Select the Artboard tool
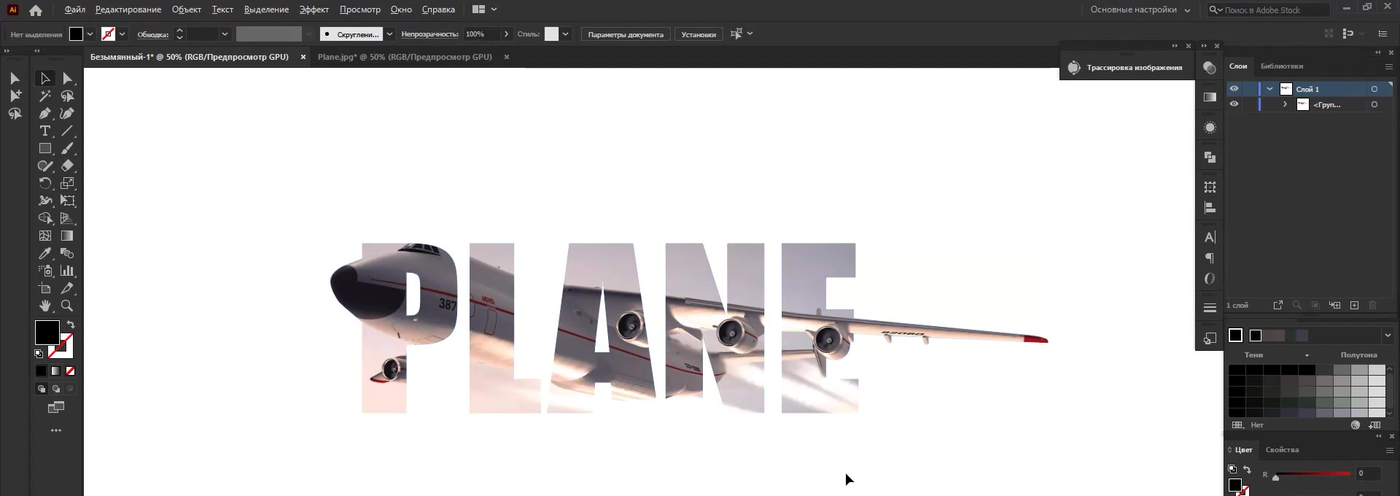The image size is (1400, 496). pos(45,288)
